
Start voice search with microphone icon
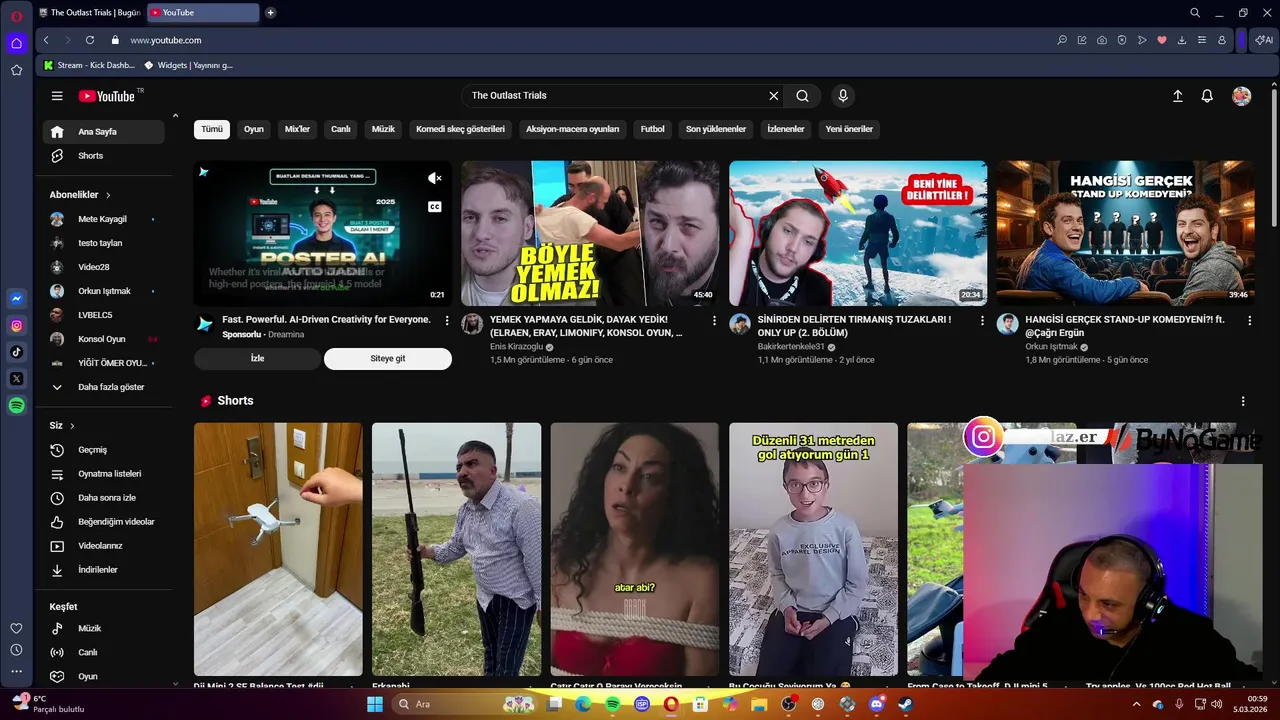tap(843, 96)
